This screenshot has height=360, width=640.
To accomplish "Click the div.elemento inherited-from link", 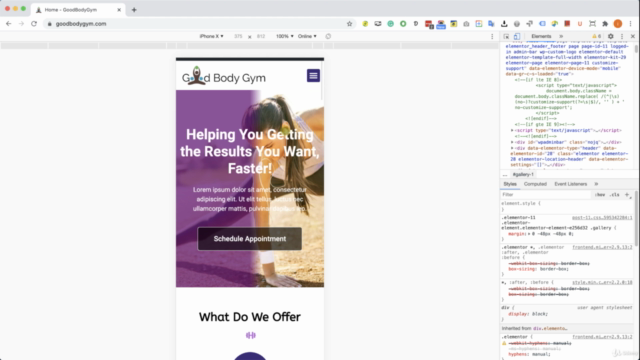I will pyautogui.click(x=550, y=328).
